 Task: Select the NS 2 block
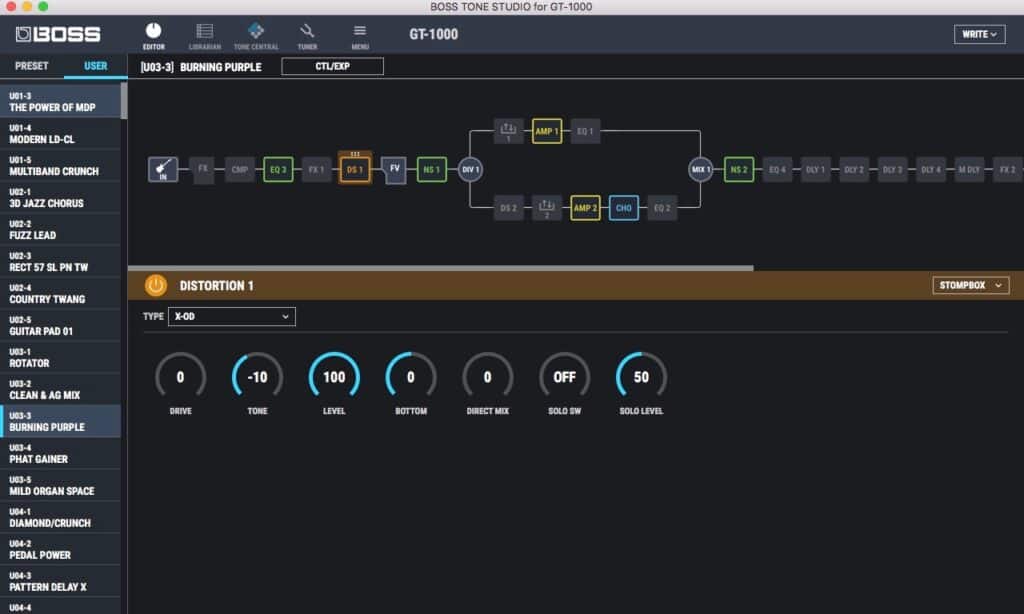pos(739,170)
